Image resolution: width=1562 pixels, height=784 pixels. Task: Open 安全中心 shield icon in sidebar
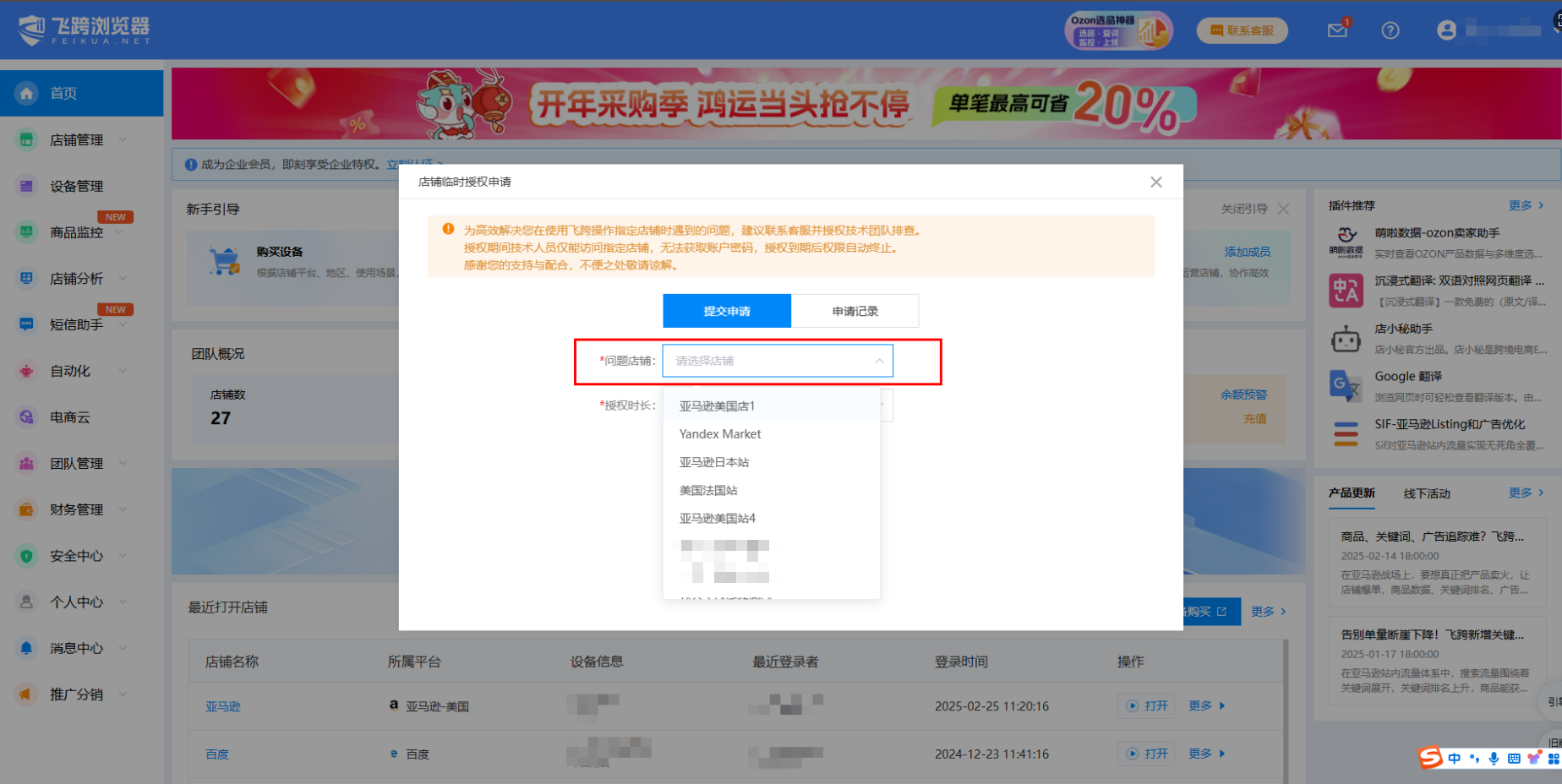pyautogui.click(x=27, y=556)
